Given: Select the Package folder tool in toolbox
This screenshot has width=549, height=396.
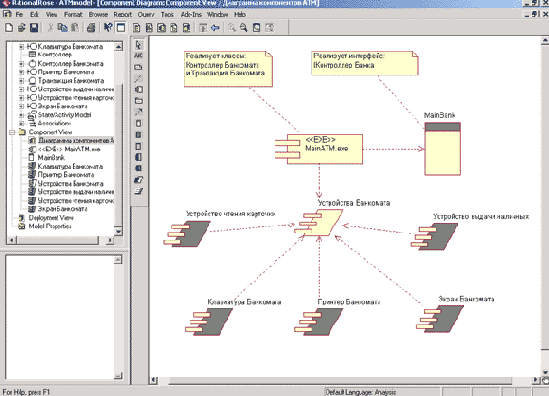Looking at the screenshot, I should click(x=138, y=101).
